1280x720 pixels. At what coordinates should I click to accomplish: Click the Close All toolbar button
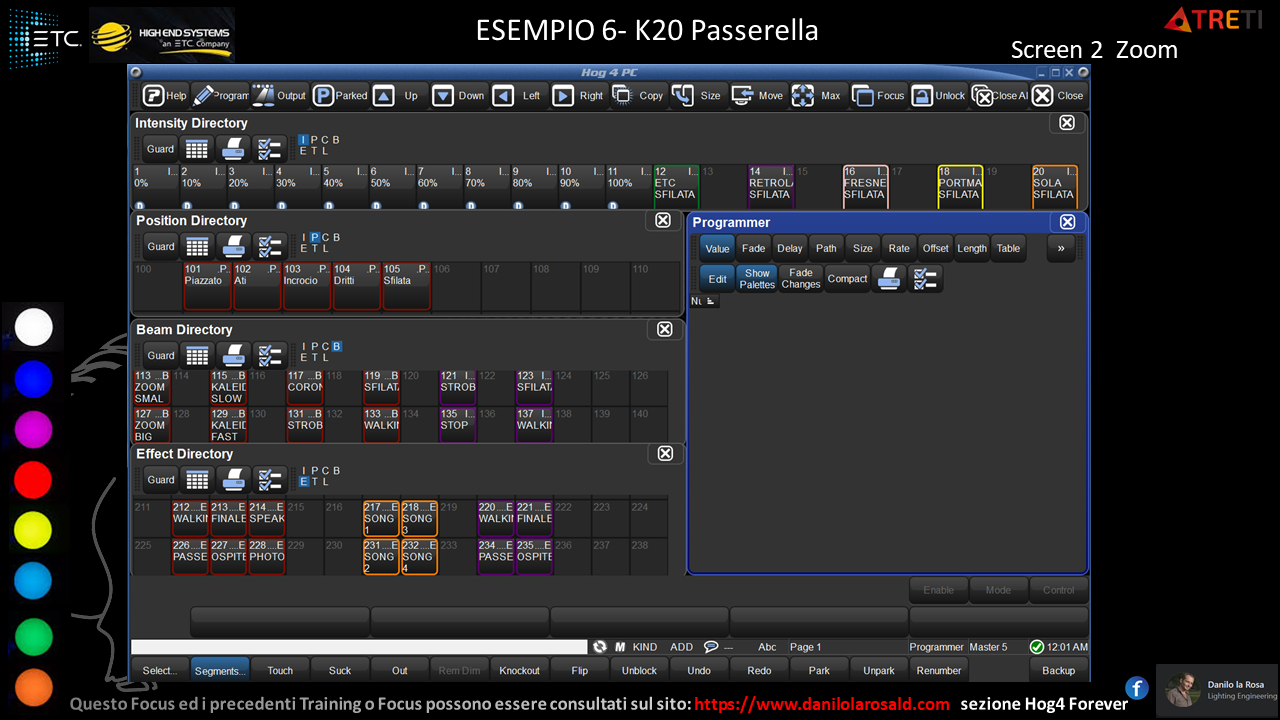click(998, 96)
